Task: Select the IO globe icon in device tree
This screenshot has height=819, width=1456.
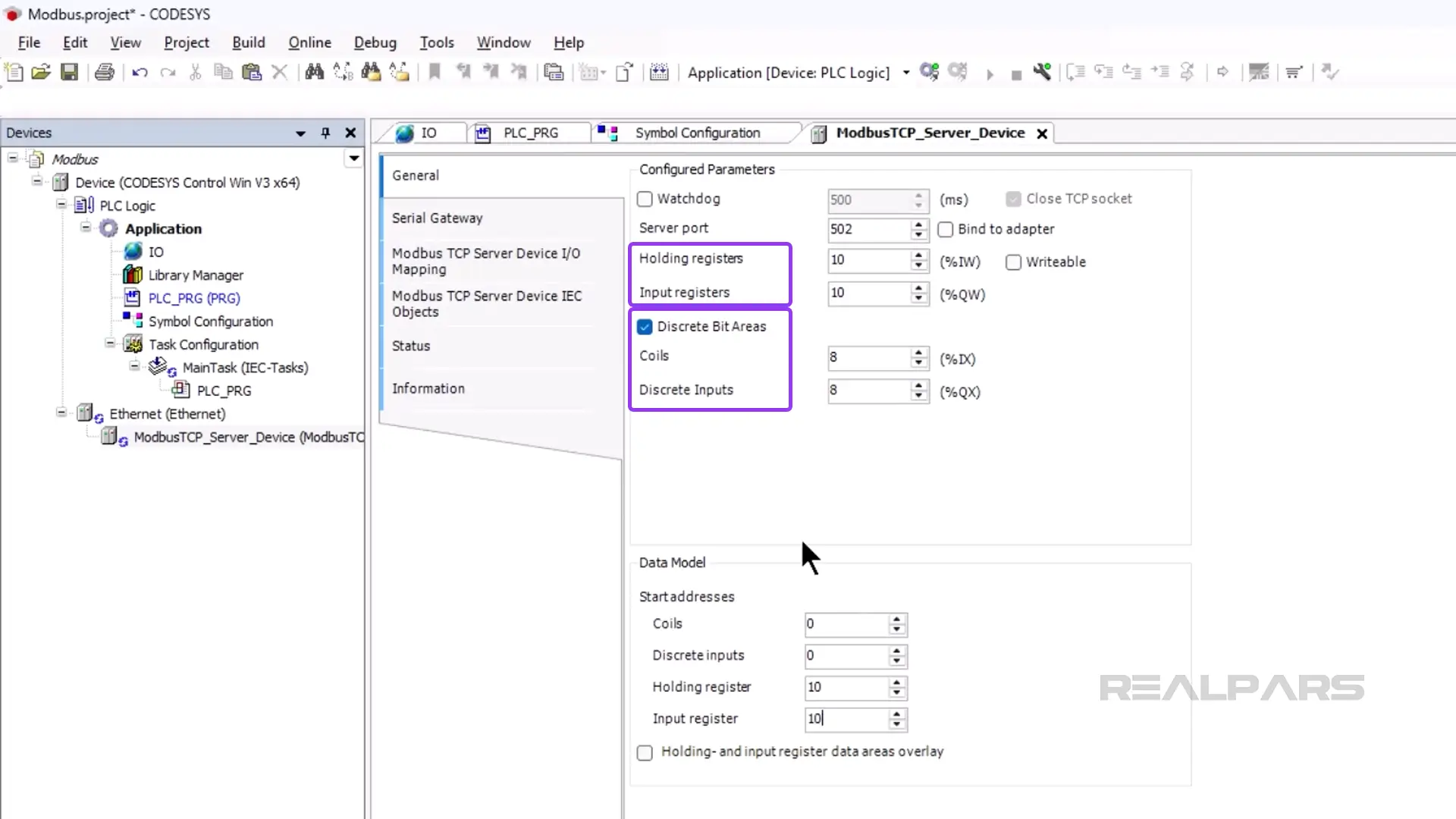Action: 133,251
